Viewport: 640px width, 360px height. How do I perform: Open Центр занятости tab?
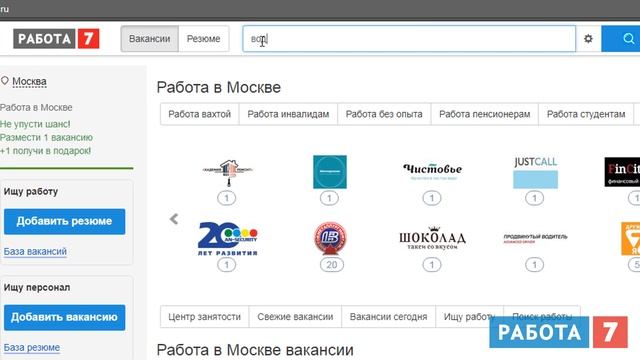(204, 317)
